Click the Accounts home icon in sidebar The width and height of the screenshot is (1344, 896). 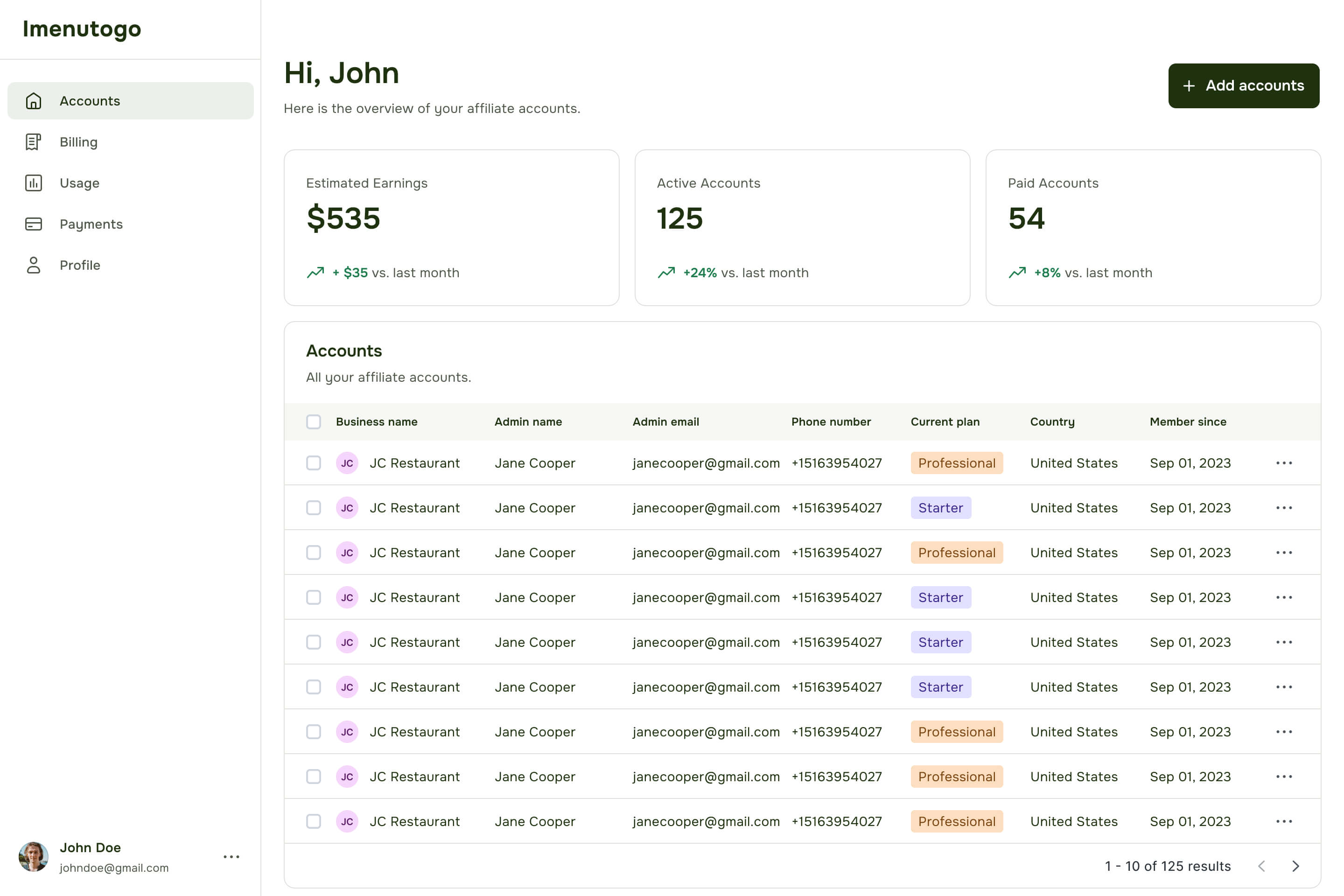click(34, 101)
